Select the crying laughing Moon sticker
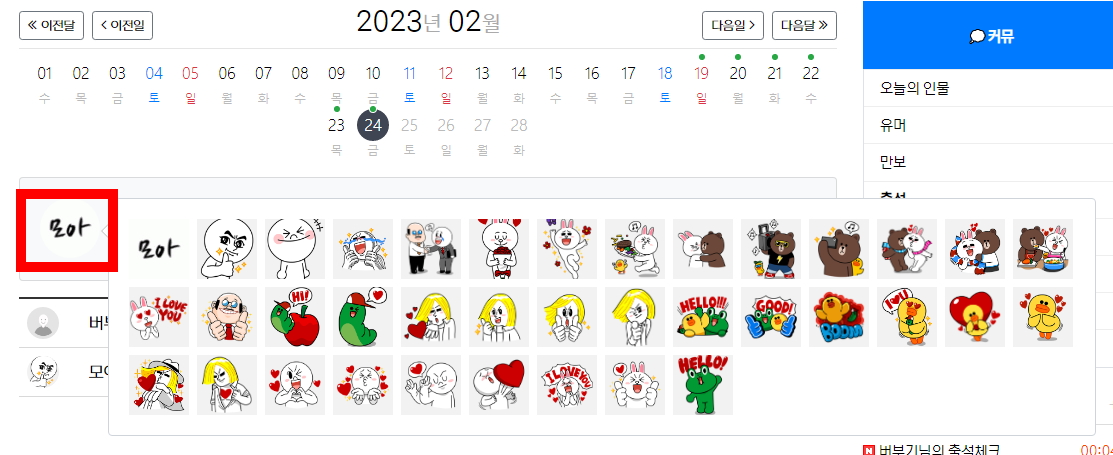Image resolution: width=1113 pixels, height=455 pixels. tap(363, 248)
